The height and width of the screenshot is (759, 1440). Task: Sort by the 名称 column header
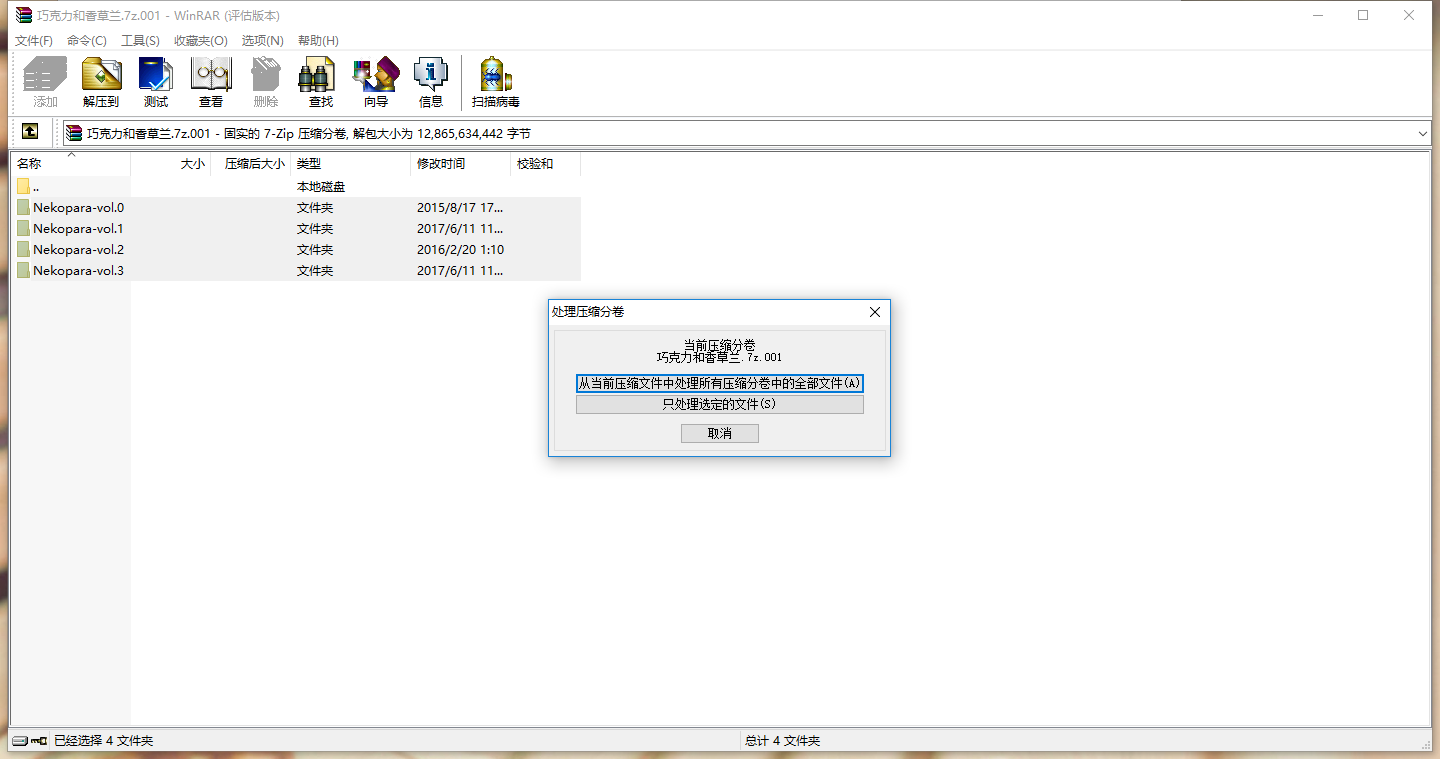(71, 164)
